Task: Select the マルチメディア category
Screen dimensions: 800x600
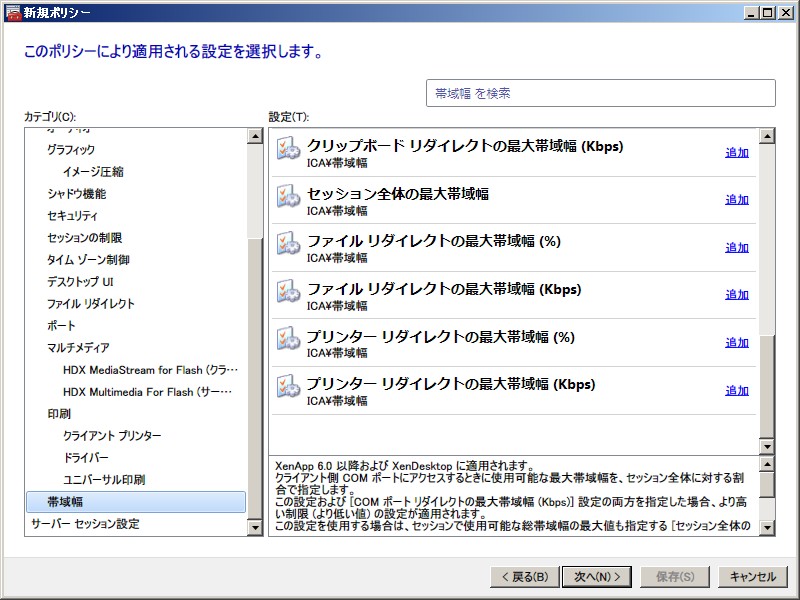Action: pyautogui.click(x=78, y=348)
